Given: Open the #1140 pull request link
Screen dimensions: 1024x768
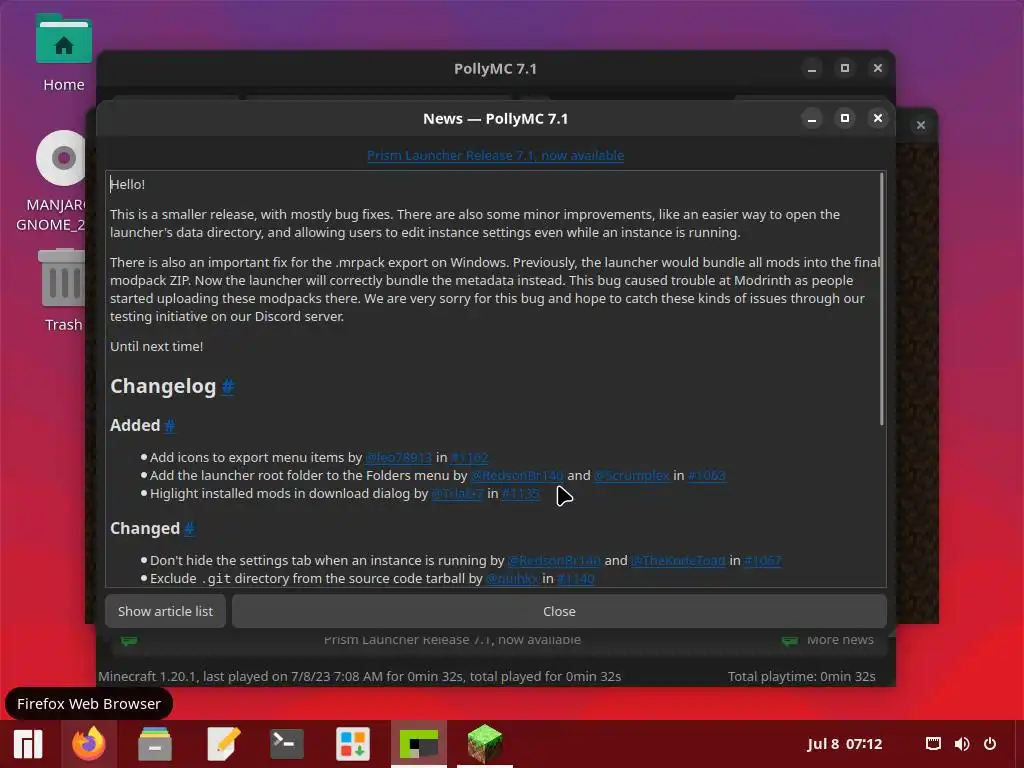Looking at the screenshot, I should (x=576, y=579).
